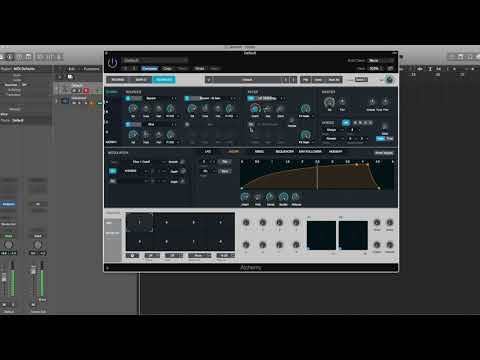Screen dimensions: 480x360
Task: Click source A Vol knob
Action: (133, 108)
